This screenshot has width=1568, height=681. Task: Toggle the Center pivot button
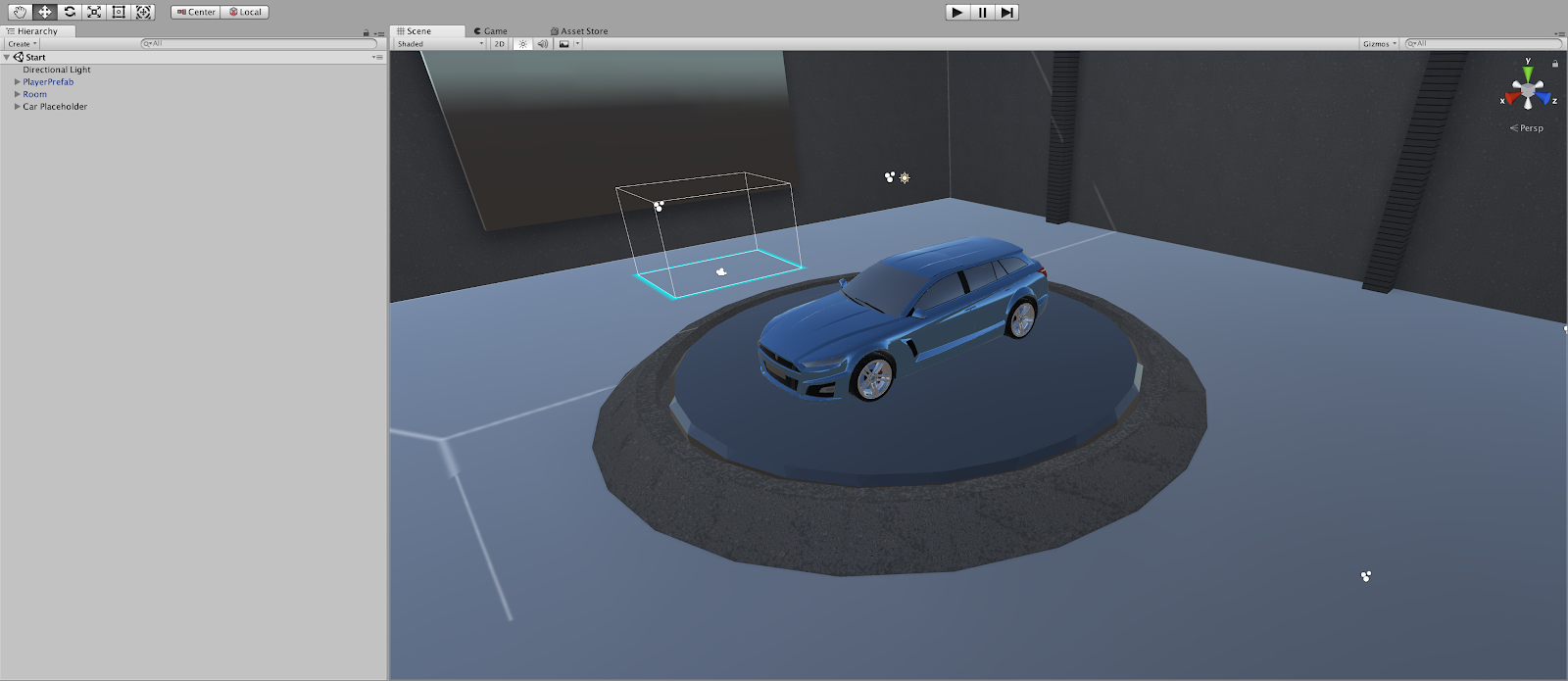click(196, 12)
